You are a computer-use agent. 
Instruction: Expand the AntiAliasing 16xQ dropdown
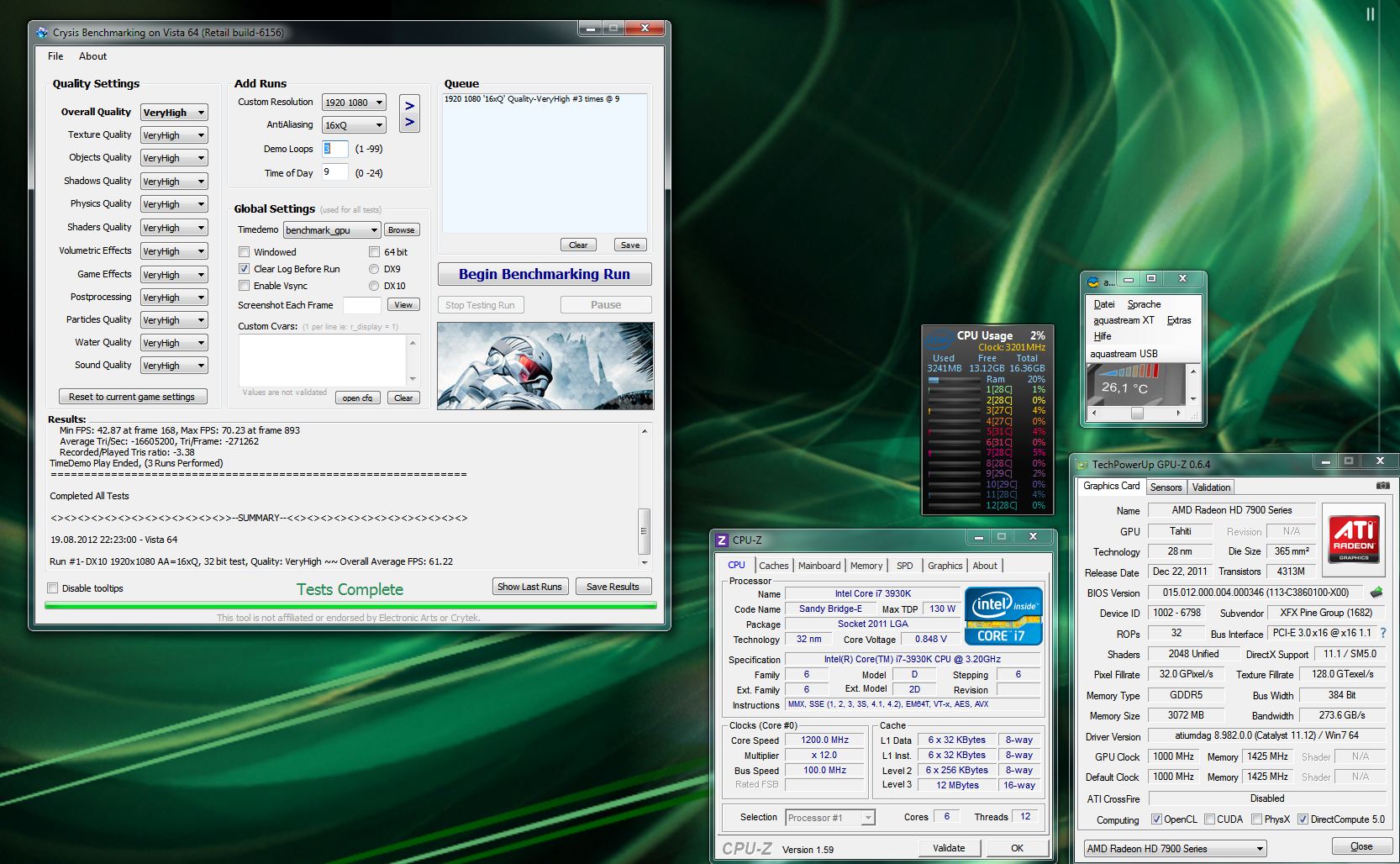coord(354,125)
